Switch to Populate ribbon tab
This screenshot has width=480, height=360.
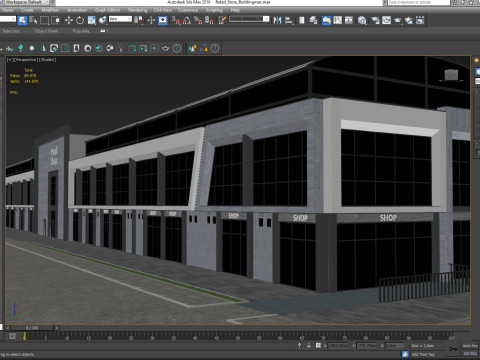tap(81, 31)
